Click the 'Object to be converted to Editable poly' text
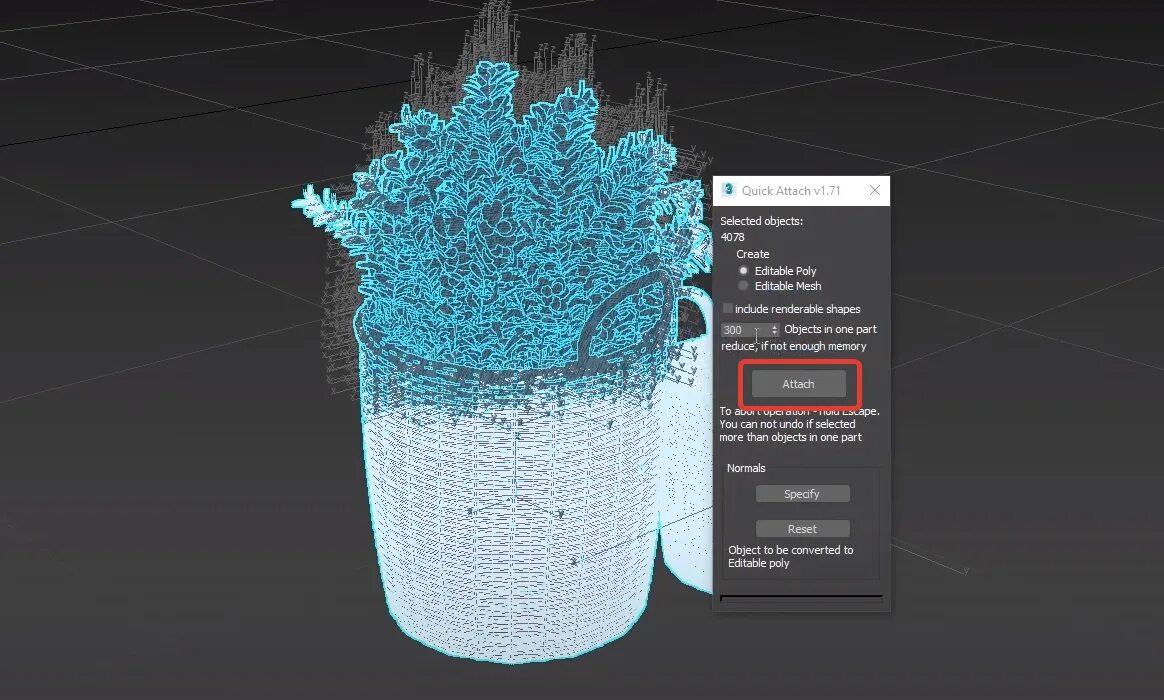The image size is (1164, 700). pyautogui.click(x=791, y=556)
